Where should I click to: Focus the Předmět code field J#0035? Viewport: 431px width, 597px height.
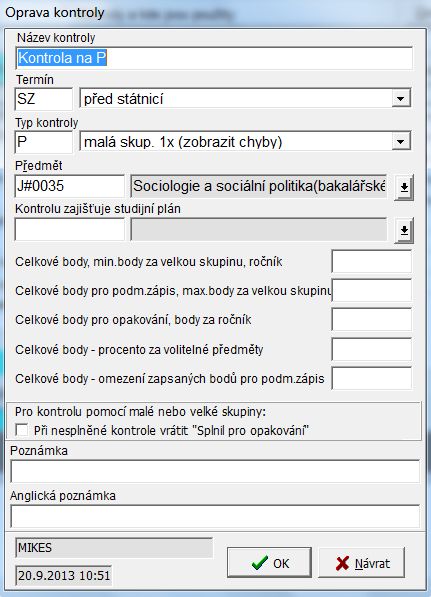click(x=70, y=186)
